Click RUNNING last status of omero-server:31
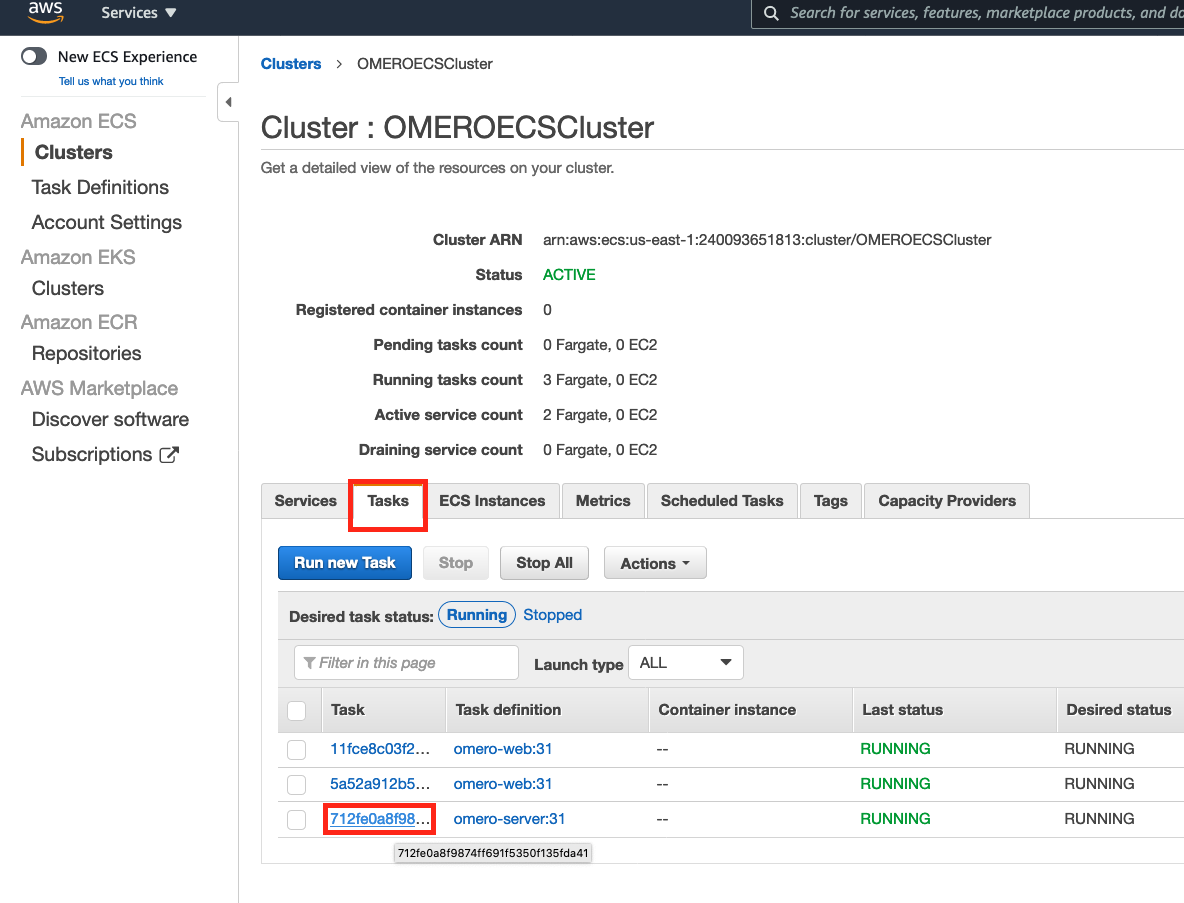The image size is (1184, 903). click(x=896, y=819)
